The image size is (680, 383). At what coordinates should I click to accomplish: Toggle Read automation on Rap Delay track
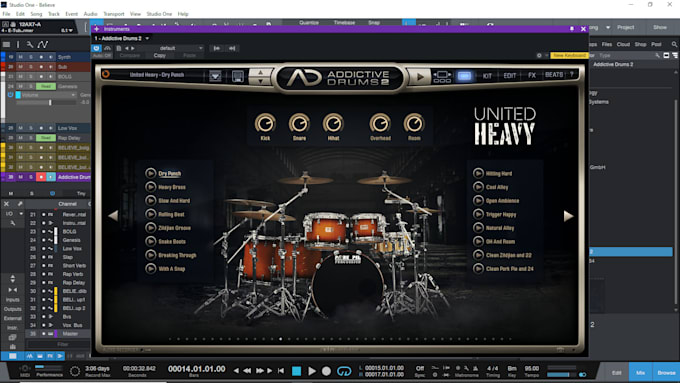click(x=46, y=138)
